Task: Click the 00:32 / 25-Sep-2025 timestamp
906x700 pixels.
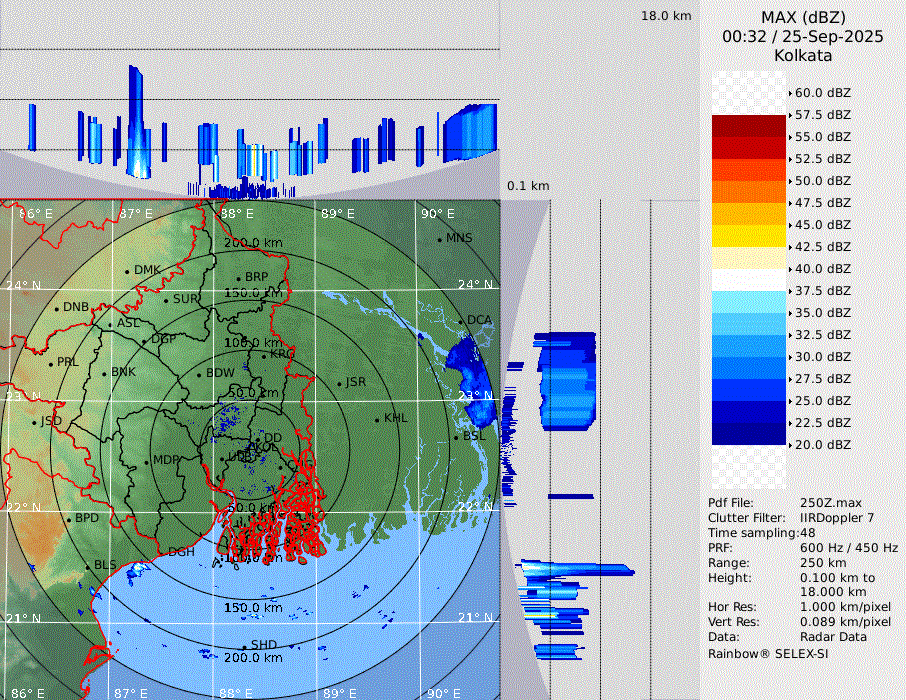Action: [x=803, y=36]
